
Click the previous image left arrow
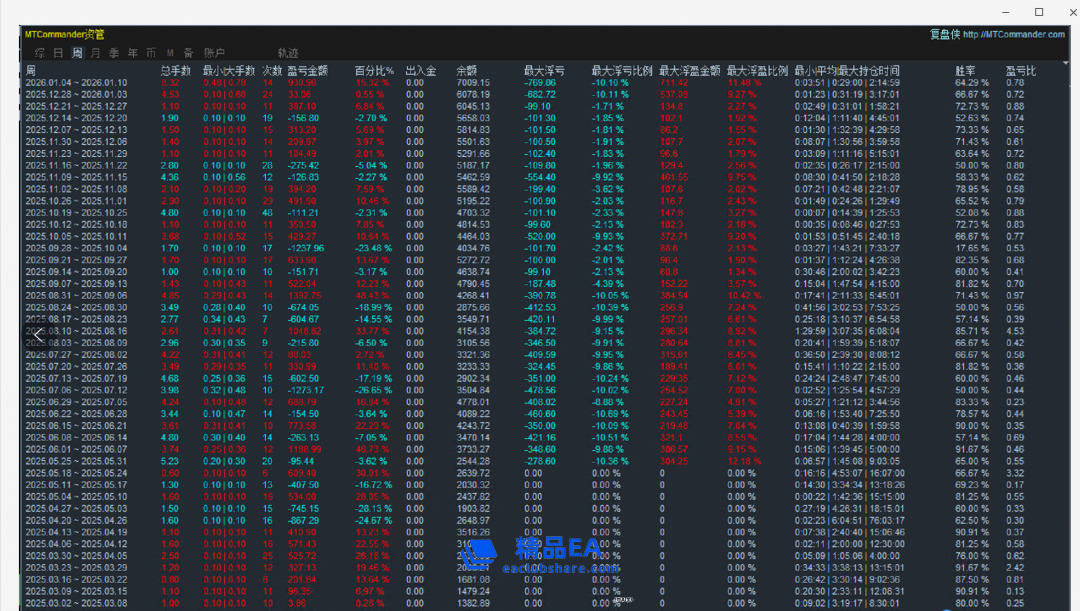pyautogui.click(x=38, y=335)
